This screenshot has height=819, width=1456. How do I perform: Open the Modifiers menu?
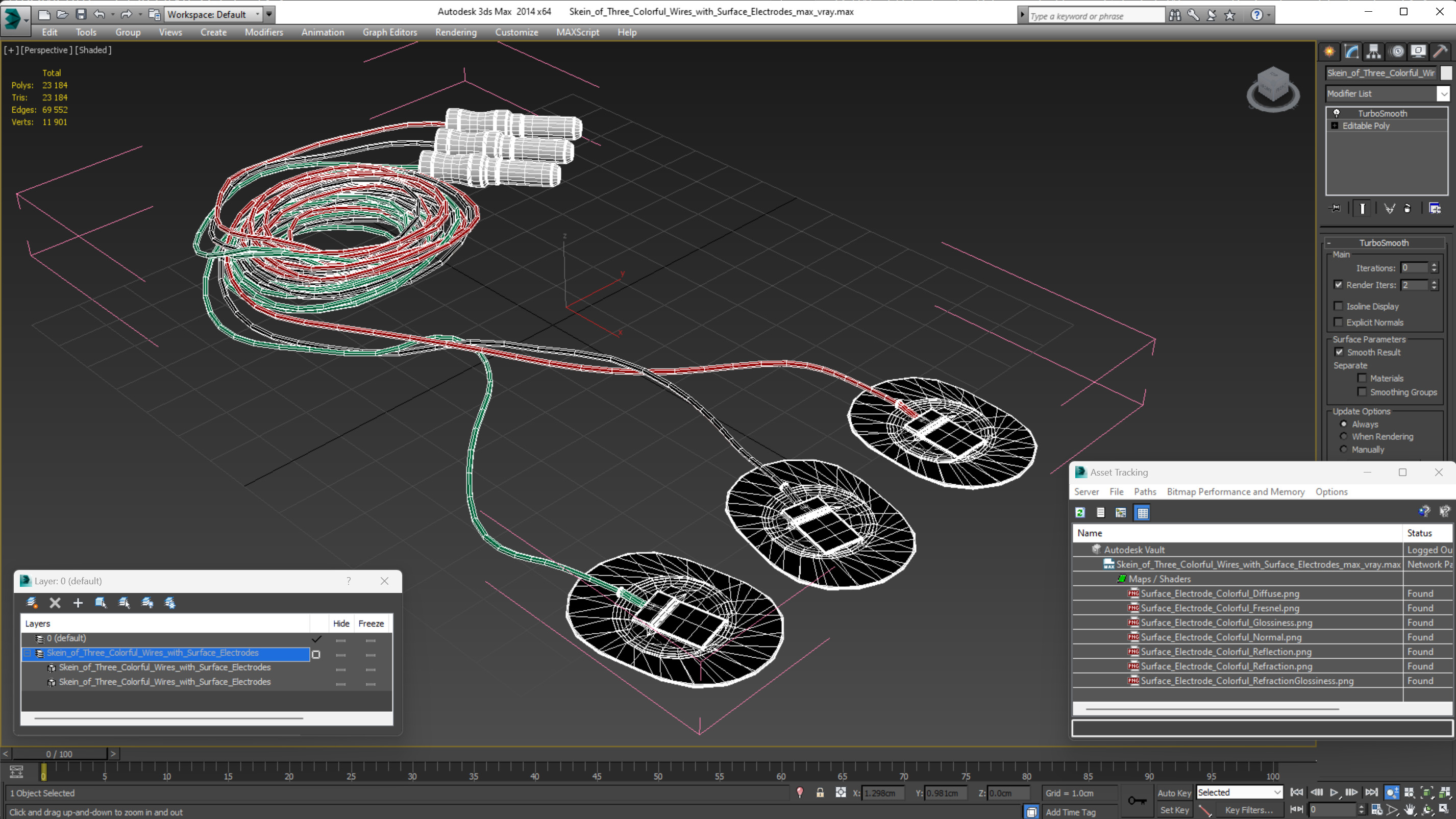click(263, 32)
